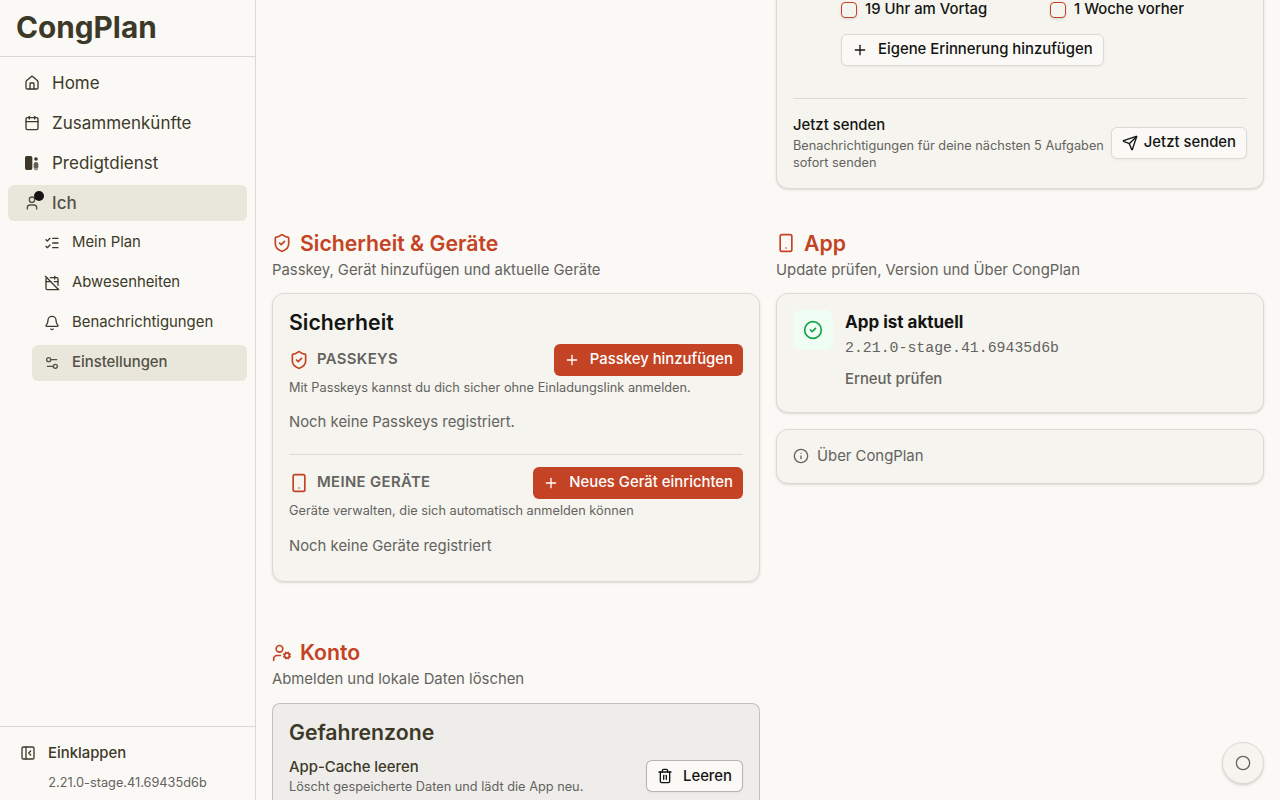The height and width of the screenshot is (800, 1280).
Task: Click the Benachrichtigungen bell icon
Action: point(52,322)
